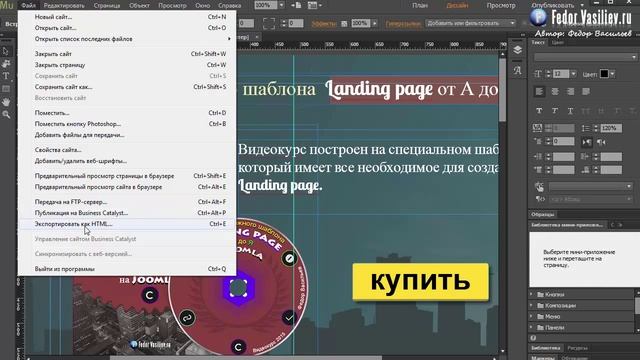Open the paragraph tag dropdown
Viewport: 640px width, 360px height.
coord(591,199)
